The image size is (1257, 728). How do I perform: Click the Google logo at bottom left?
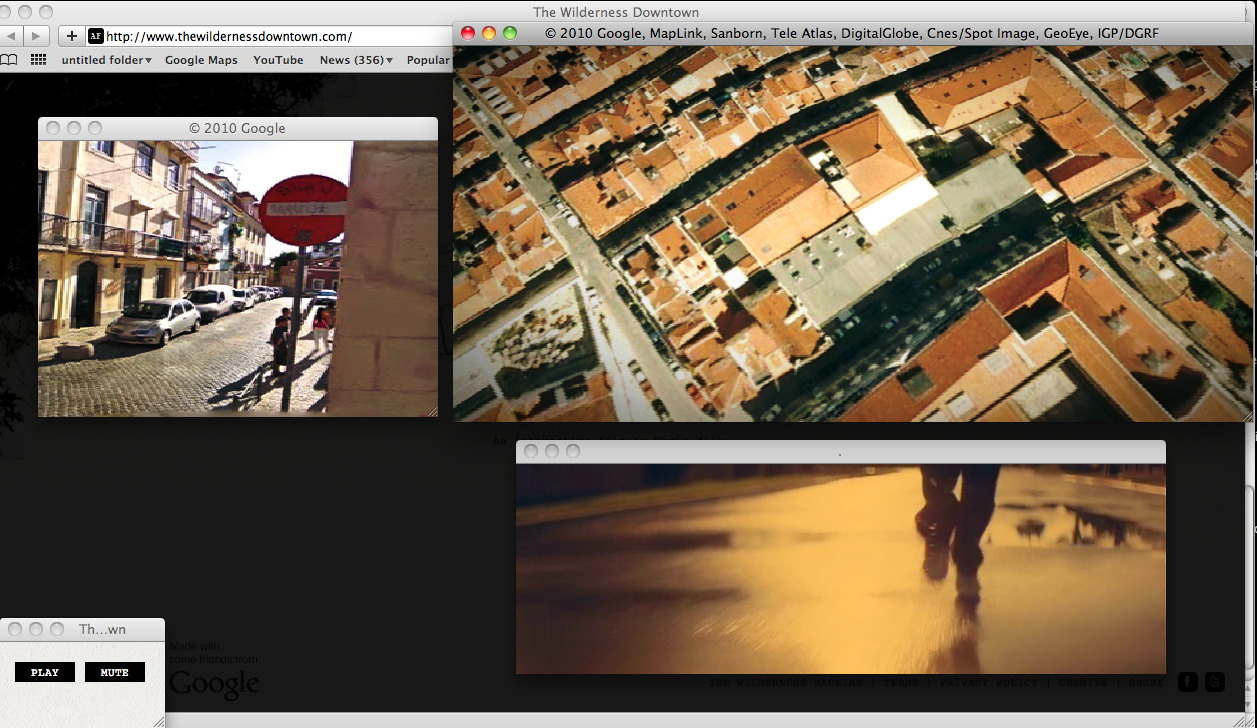[214, 684]
